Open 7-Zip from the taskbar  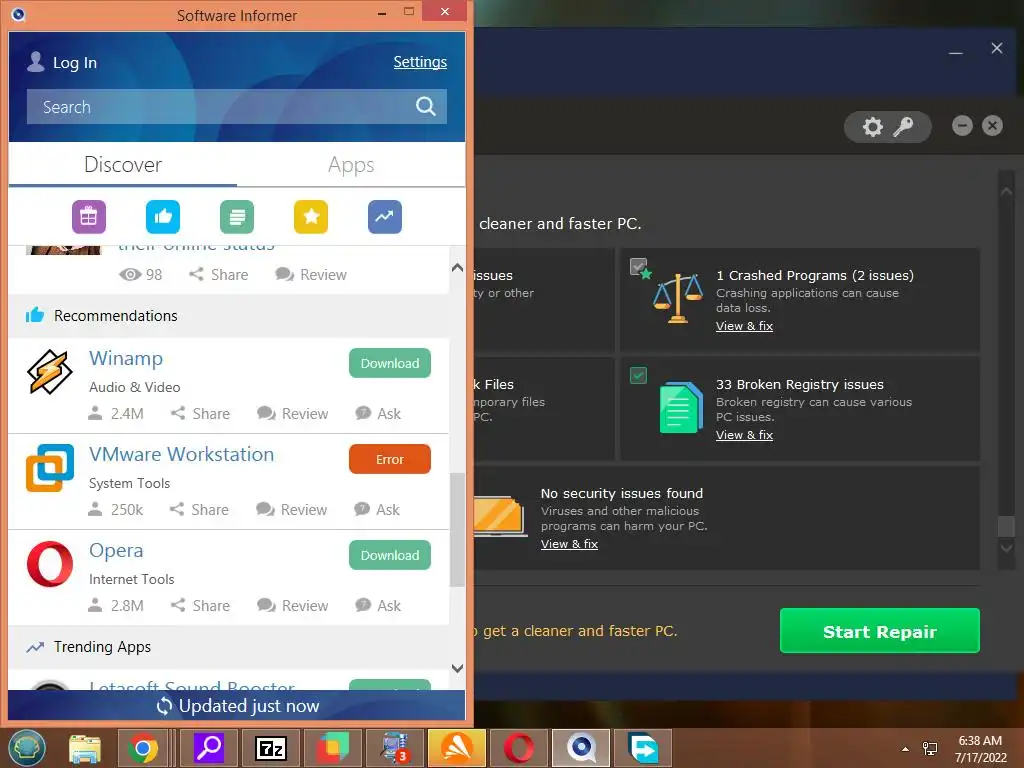[x=271, y=748]
